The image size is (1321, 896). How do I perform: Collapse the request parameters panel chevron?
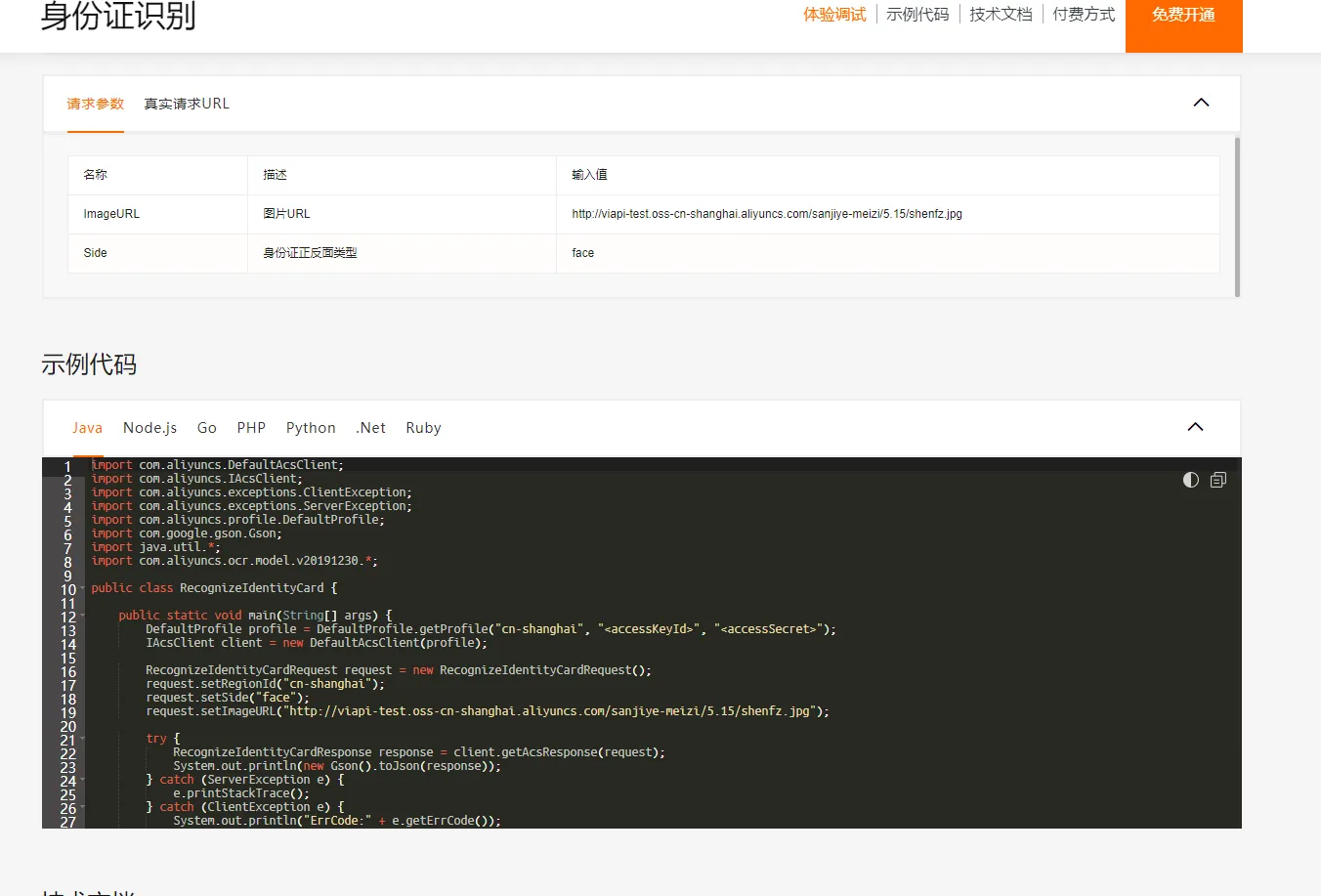(x=1201, y=103)
